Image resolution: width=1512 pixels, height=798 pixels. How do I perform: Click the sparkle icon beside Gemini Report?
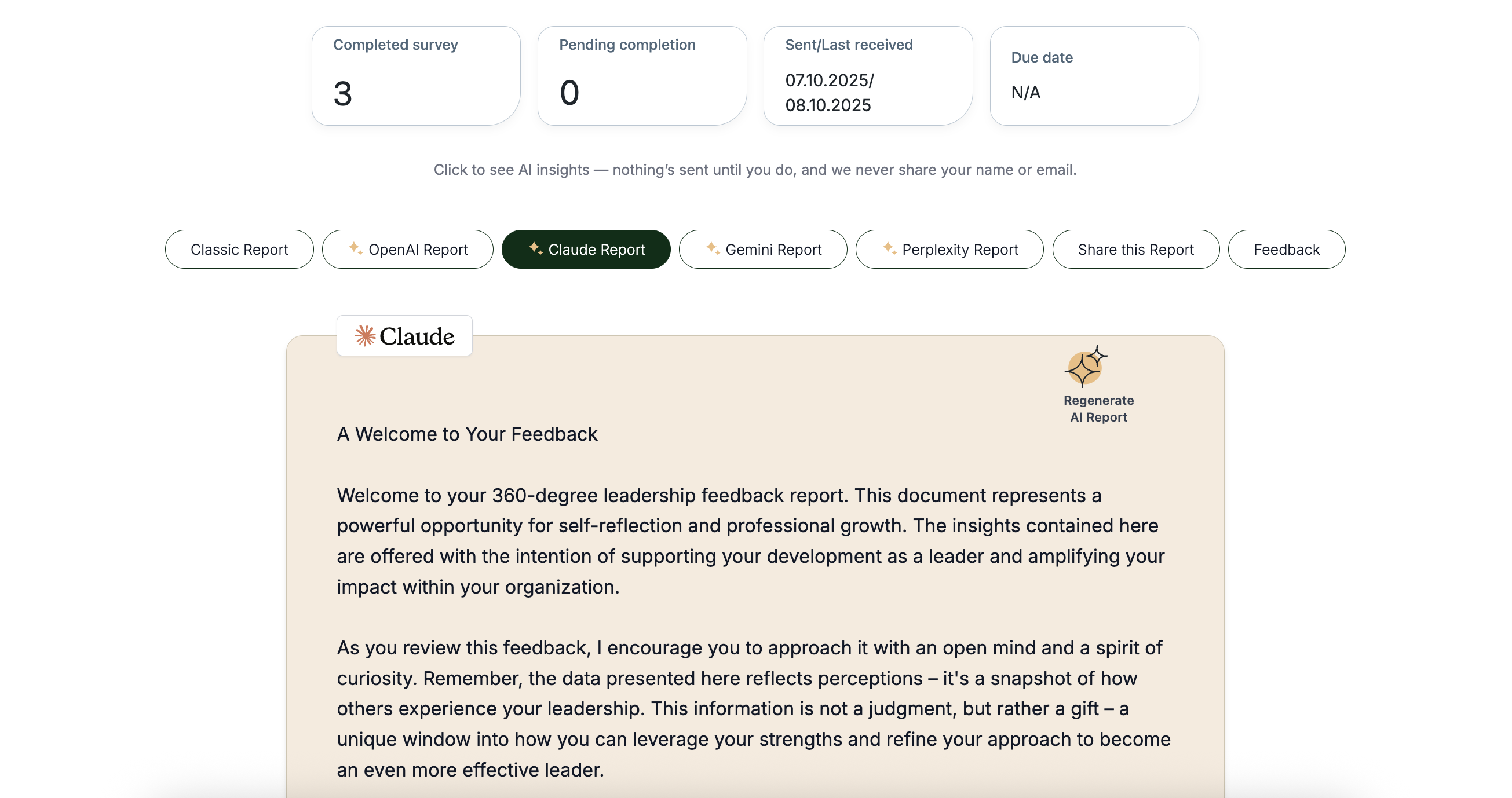pos(713,248)
